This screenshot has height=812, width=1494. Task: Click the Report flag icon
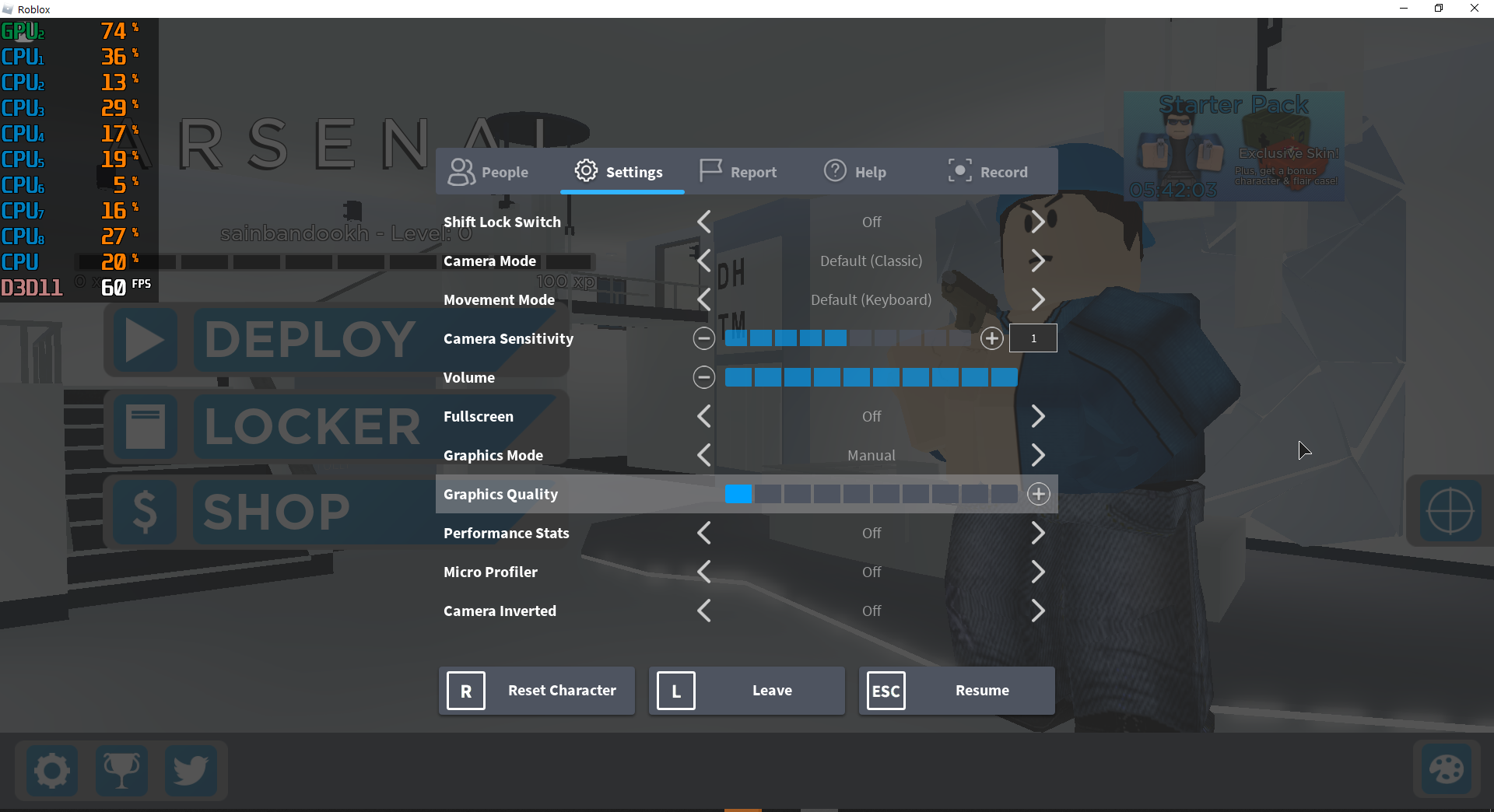[x=710, y=171]
